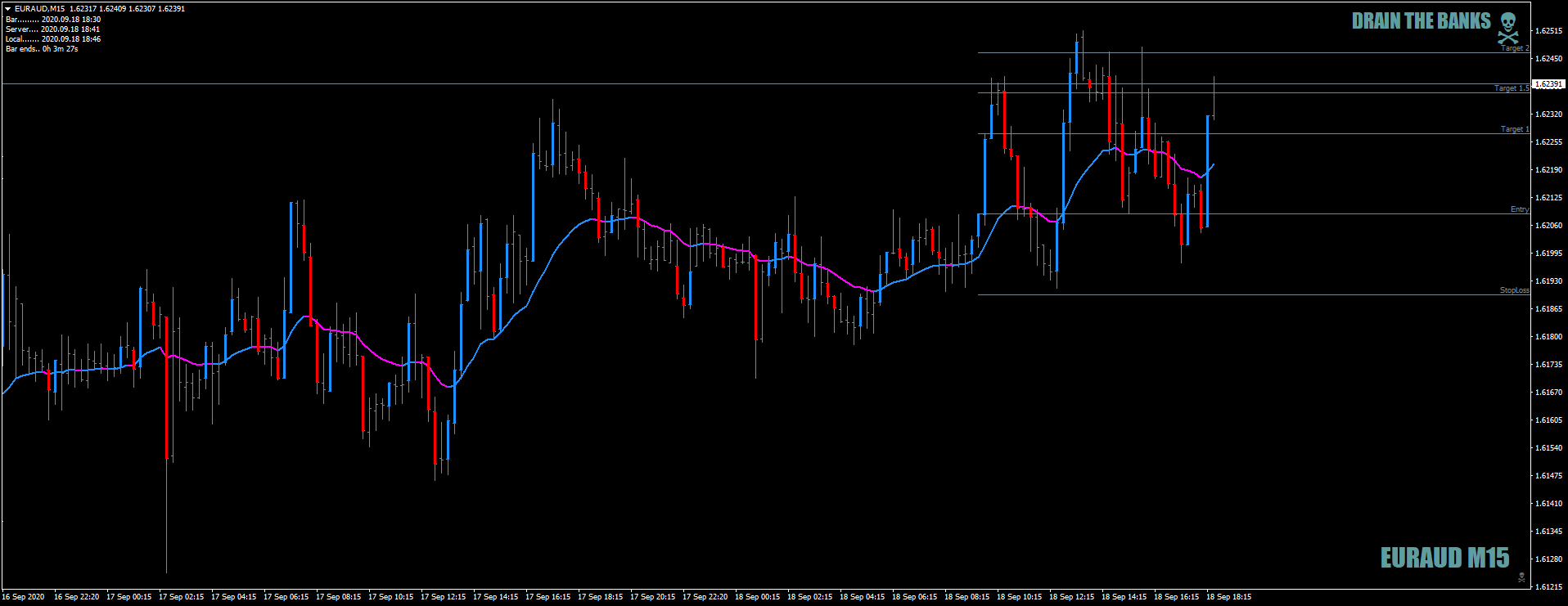1568x606 pixels.
Task: Click the 1.62060 price scale value
Action: (1548, 226)
